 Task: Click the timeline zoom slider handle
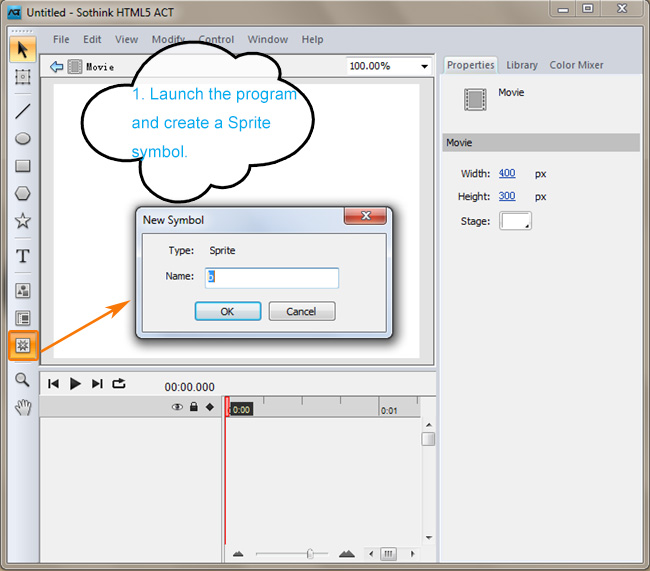tap(310, 554)
